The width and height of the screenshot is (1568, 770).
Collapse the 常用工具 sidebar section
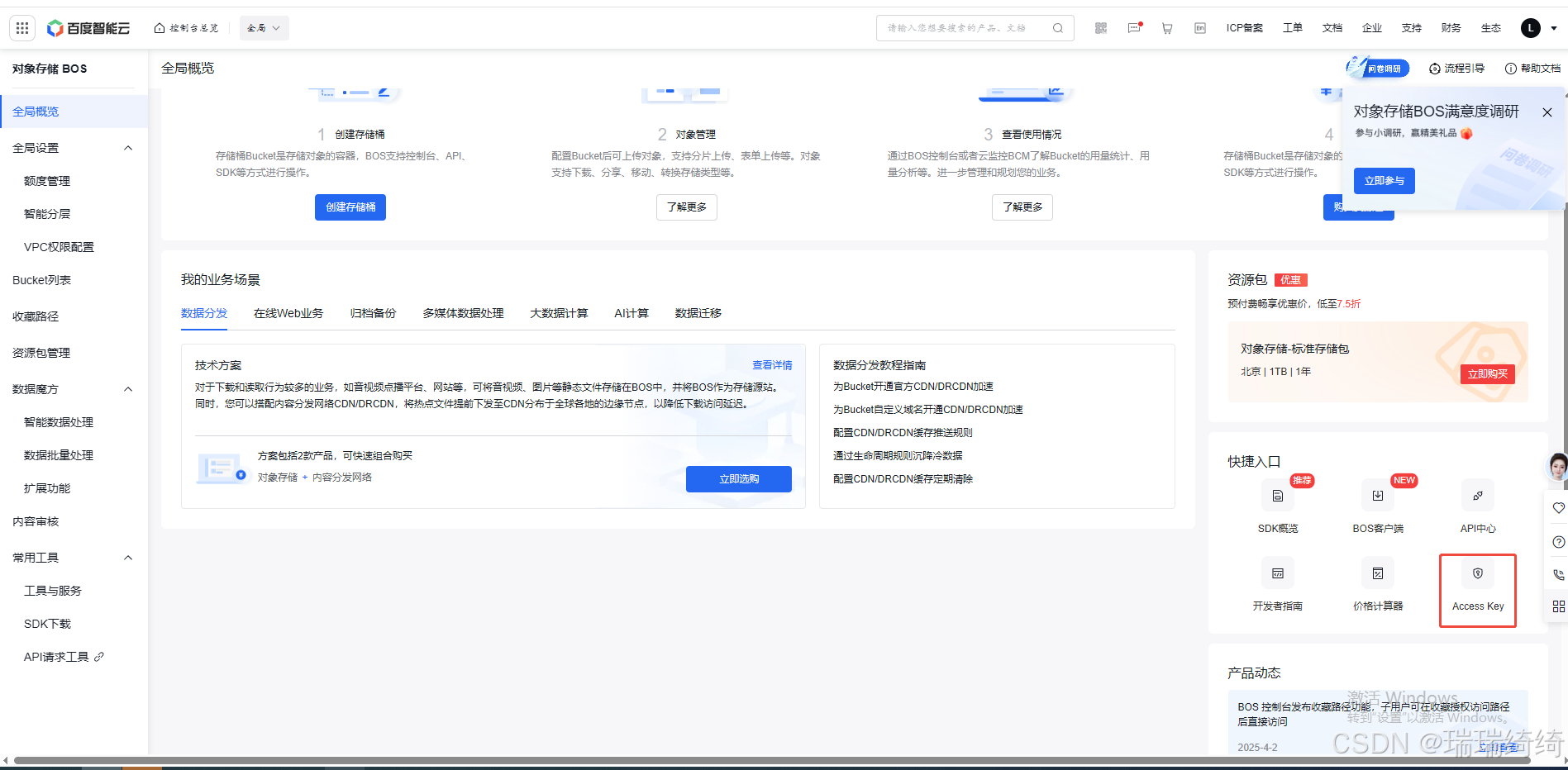pos(128,558)
